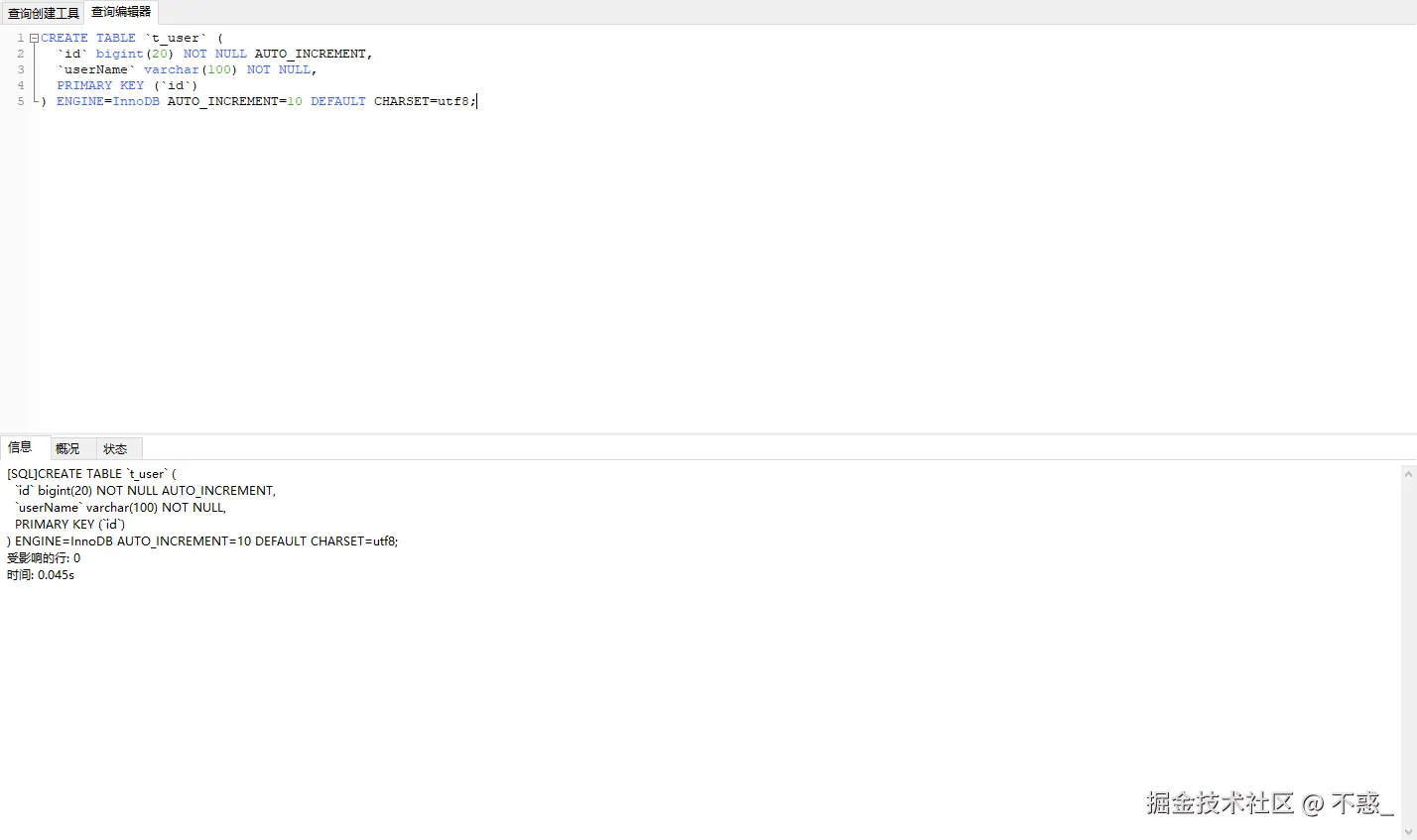Click the `id` bigint(20) output line

[x=145, y=491]
